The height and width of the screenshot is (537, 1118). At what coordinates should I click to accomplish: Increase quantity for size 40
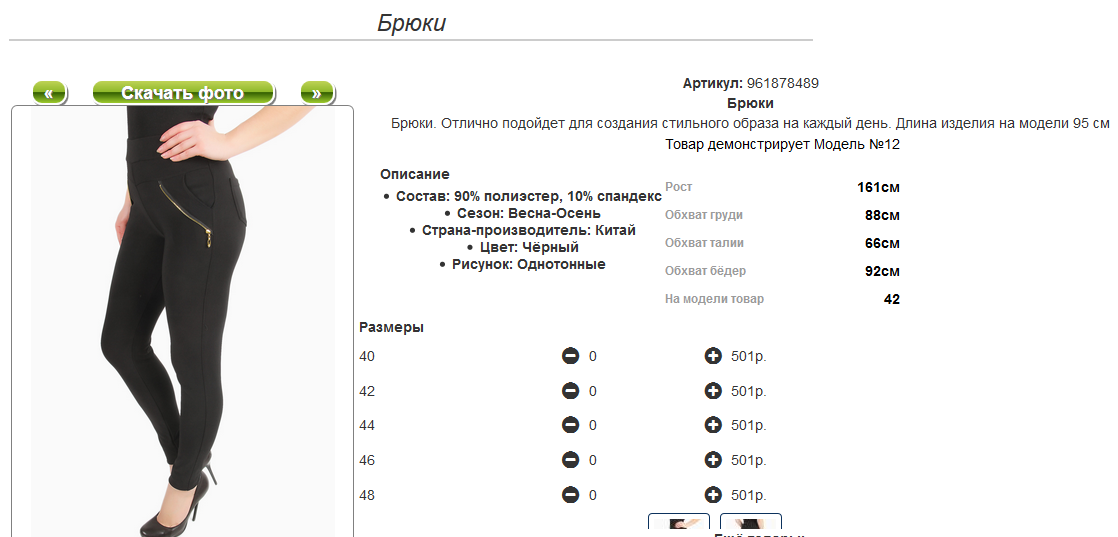click(713, 356)
